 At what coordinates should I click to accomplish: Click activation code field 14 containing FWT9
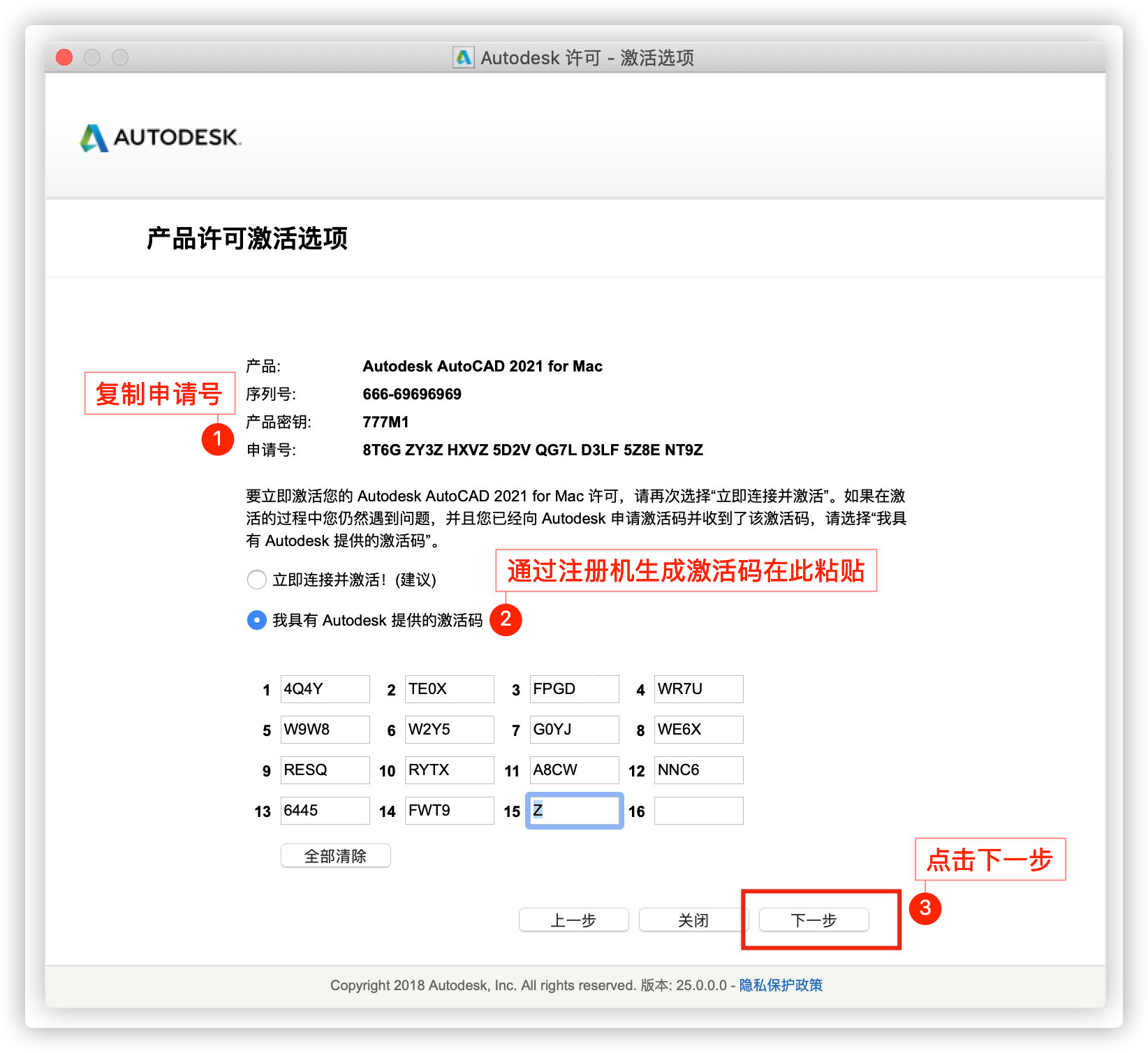(x=449, y=811)
